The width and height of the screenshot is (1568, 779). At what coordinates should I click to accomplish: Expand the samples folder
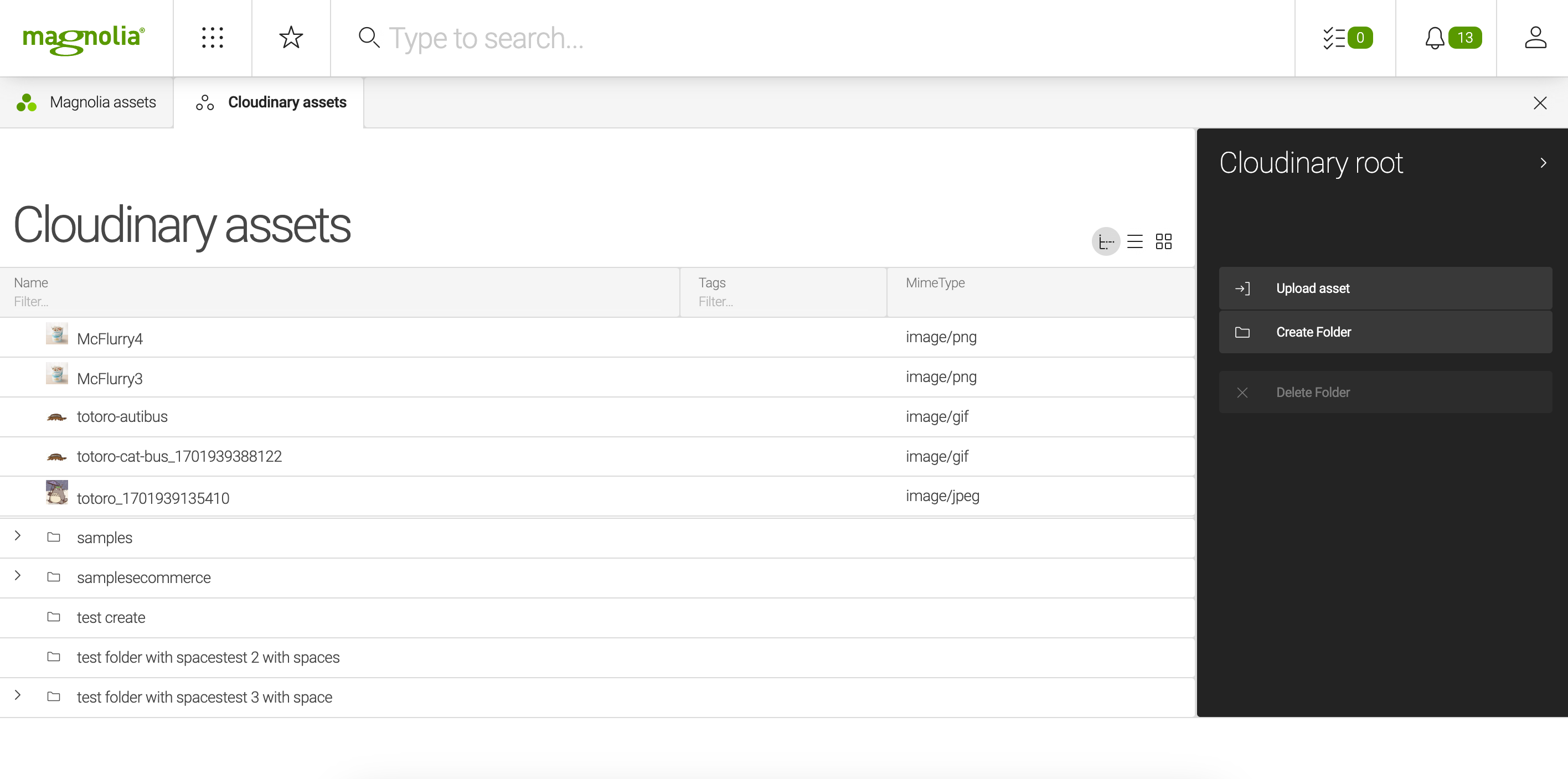pyautogui.click(x=18, y=537)
